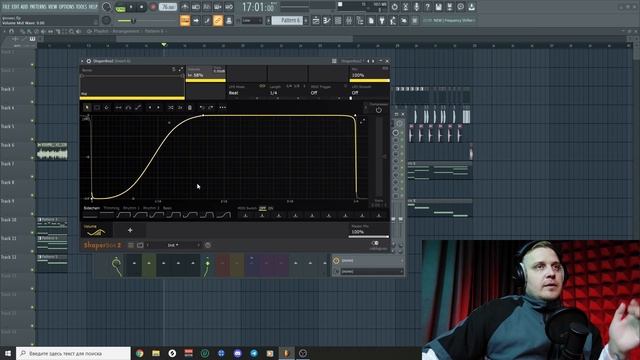Select the pointer tool in ShaperBox
640x360 pixels.
click(87, 107)
